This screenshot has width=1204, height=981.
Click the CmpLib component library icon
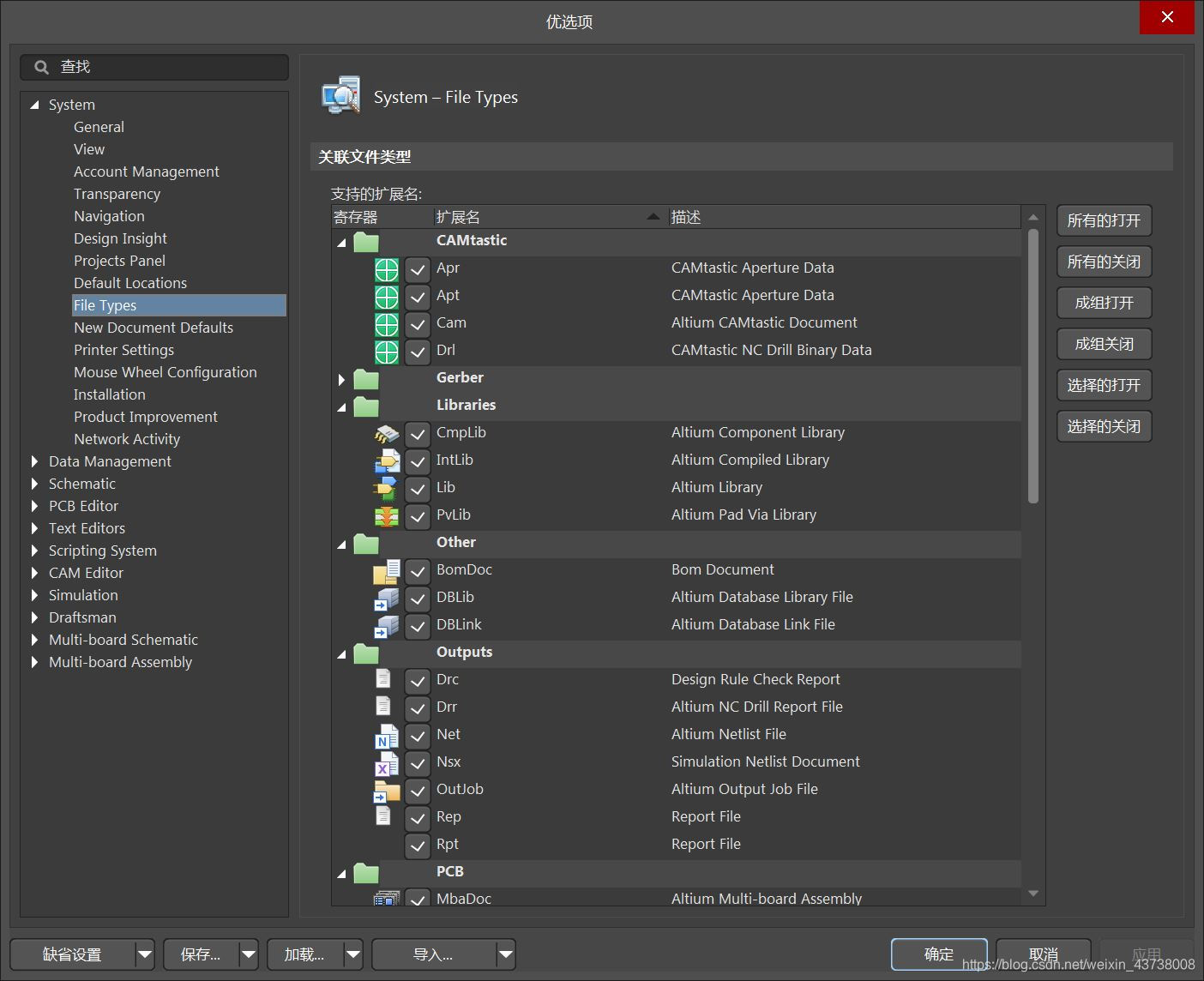[x=387, y=434]
